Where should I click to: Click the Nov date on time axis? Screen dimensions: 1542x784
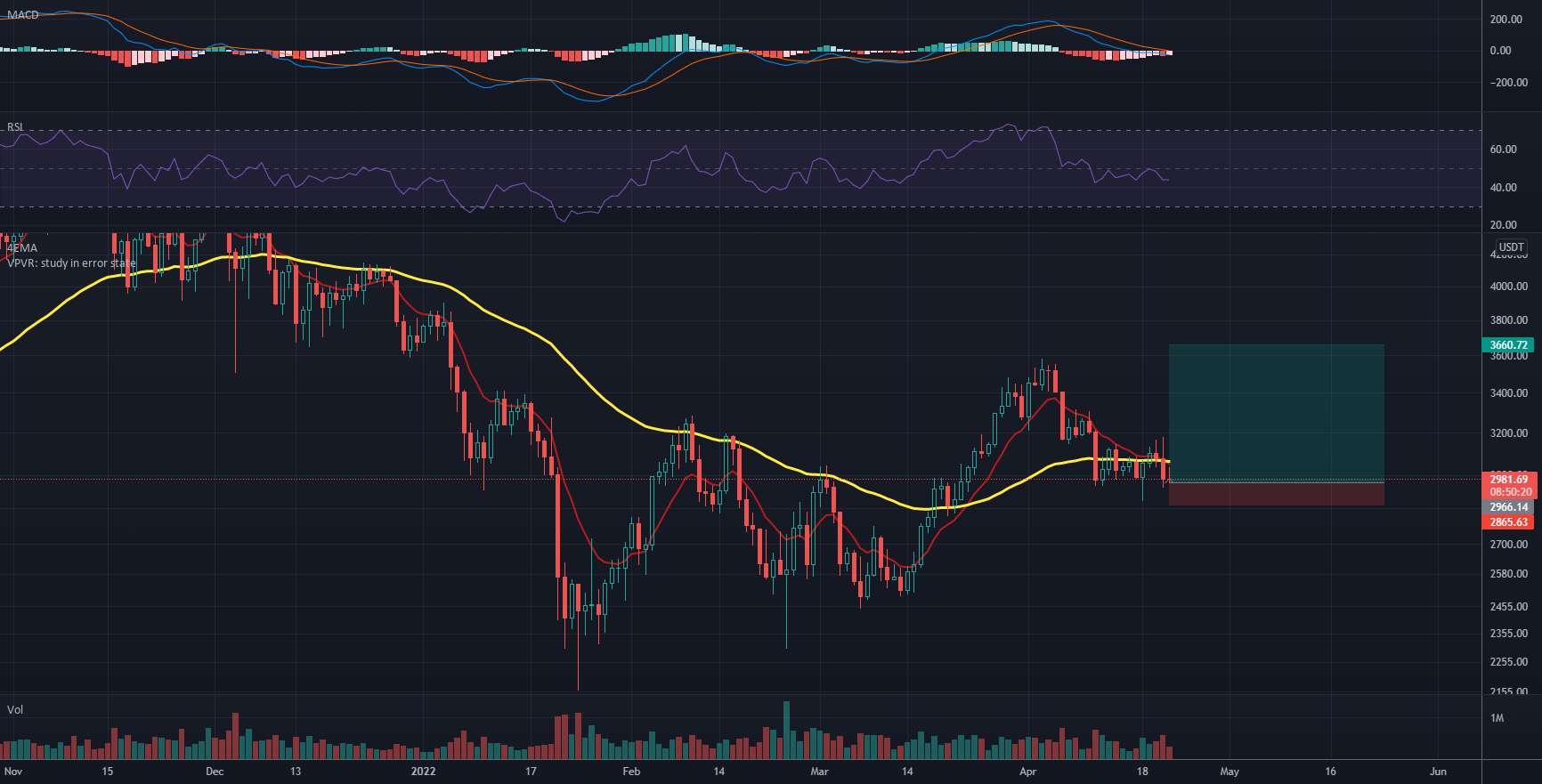pyautogui.click(x=13, y=772)
